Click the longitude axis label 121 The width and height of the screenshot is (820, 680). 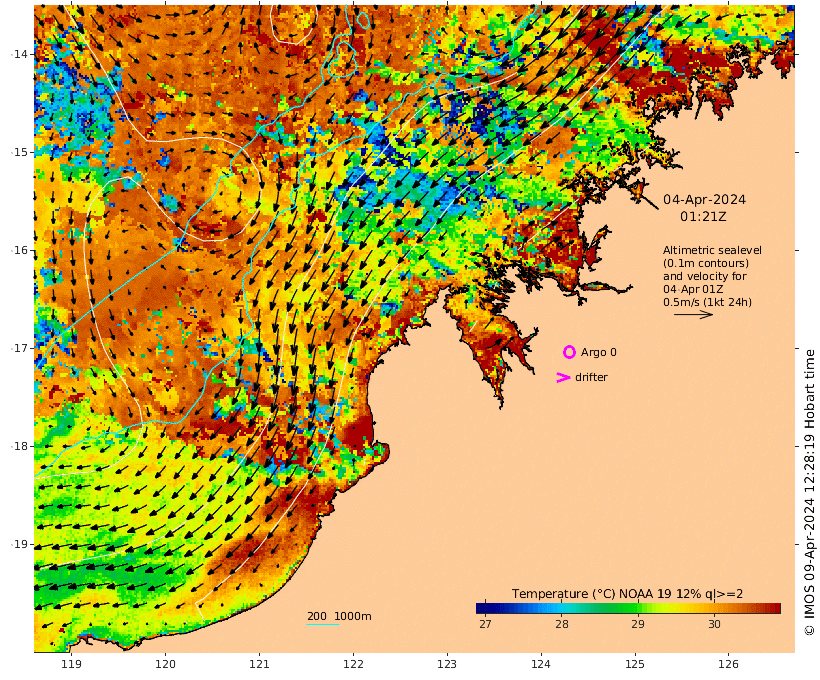click(x=259, y=664)
